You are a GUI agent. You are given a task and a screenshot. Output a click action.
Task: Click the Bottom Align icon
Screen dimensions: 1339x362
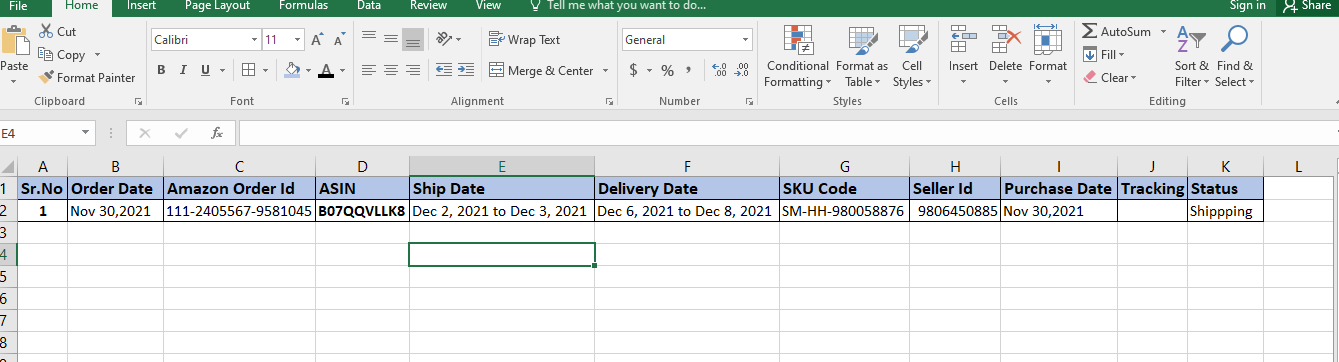413,39
